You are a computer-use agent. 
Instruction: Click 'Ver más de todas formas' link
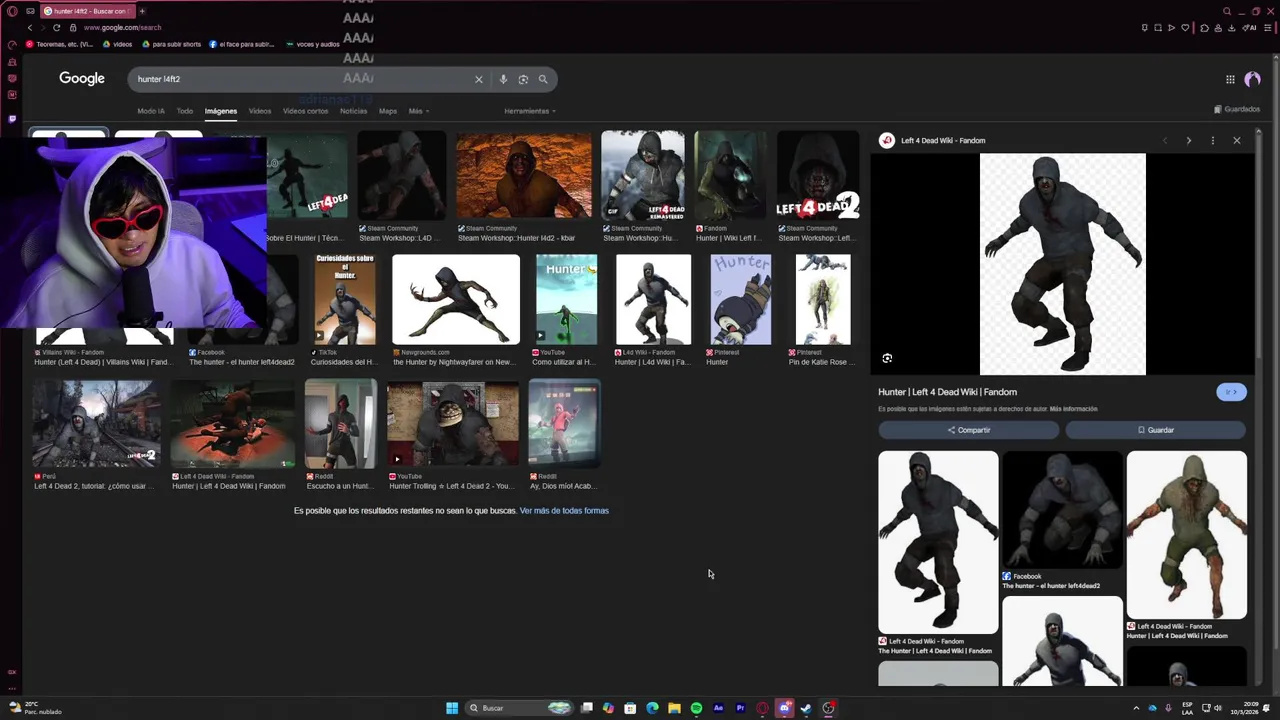point(564,511)
